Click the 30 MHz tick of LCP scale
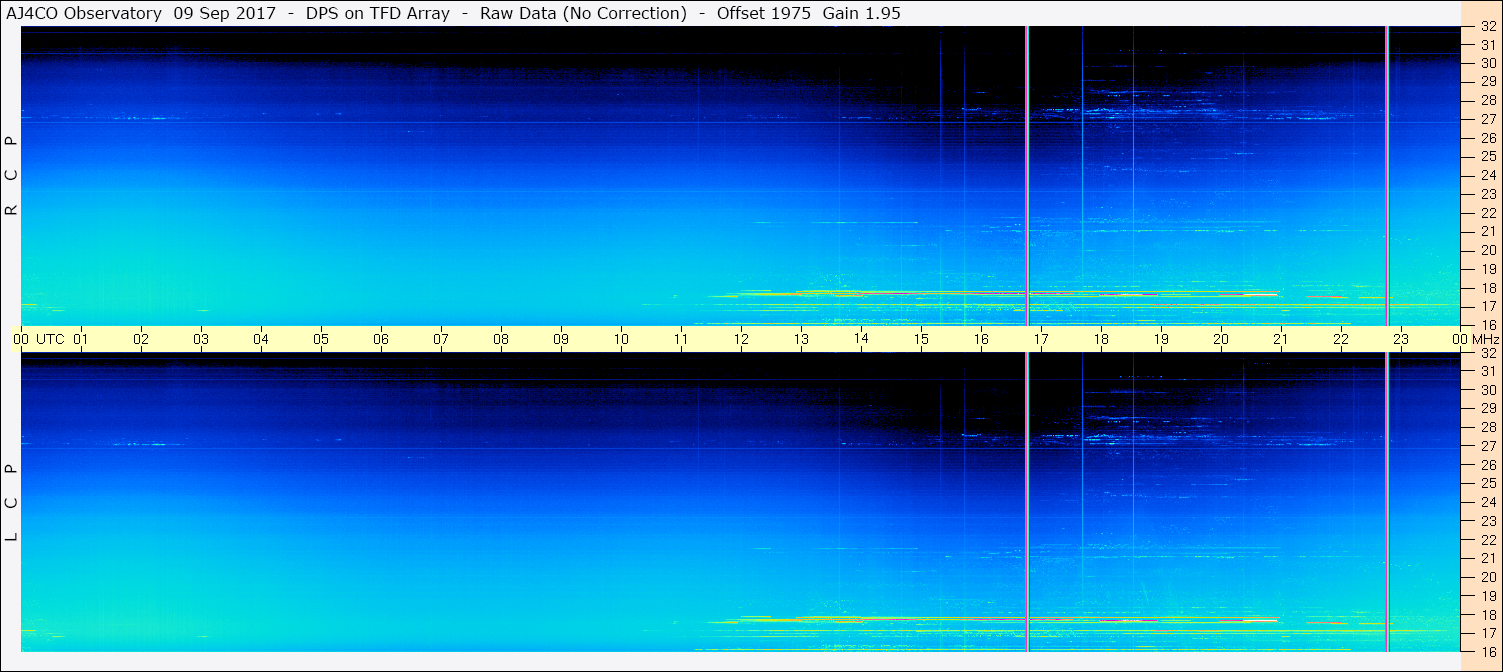The image size is (1503, 672). coord(1487,390)
